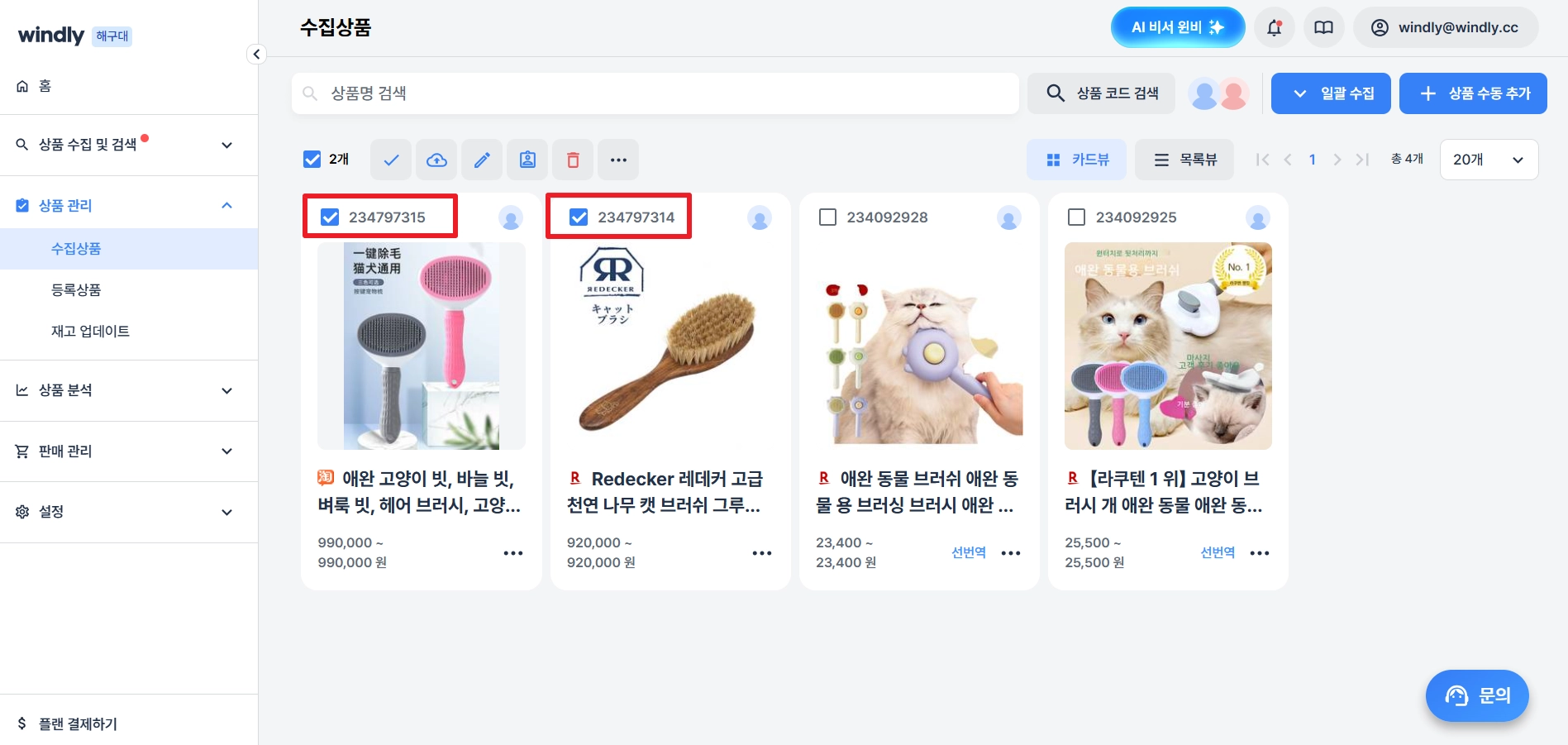
Task: Expand the 설정 menu
Action: (129, 512)
